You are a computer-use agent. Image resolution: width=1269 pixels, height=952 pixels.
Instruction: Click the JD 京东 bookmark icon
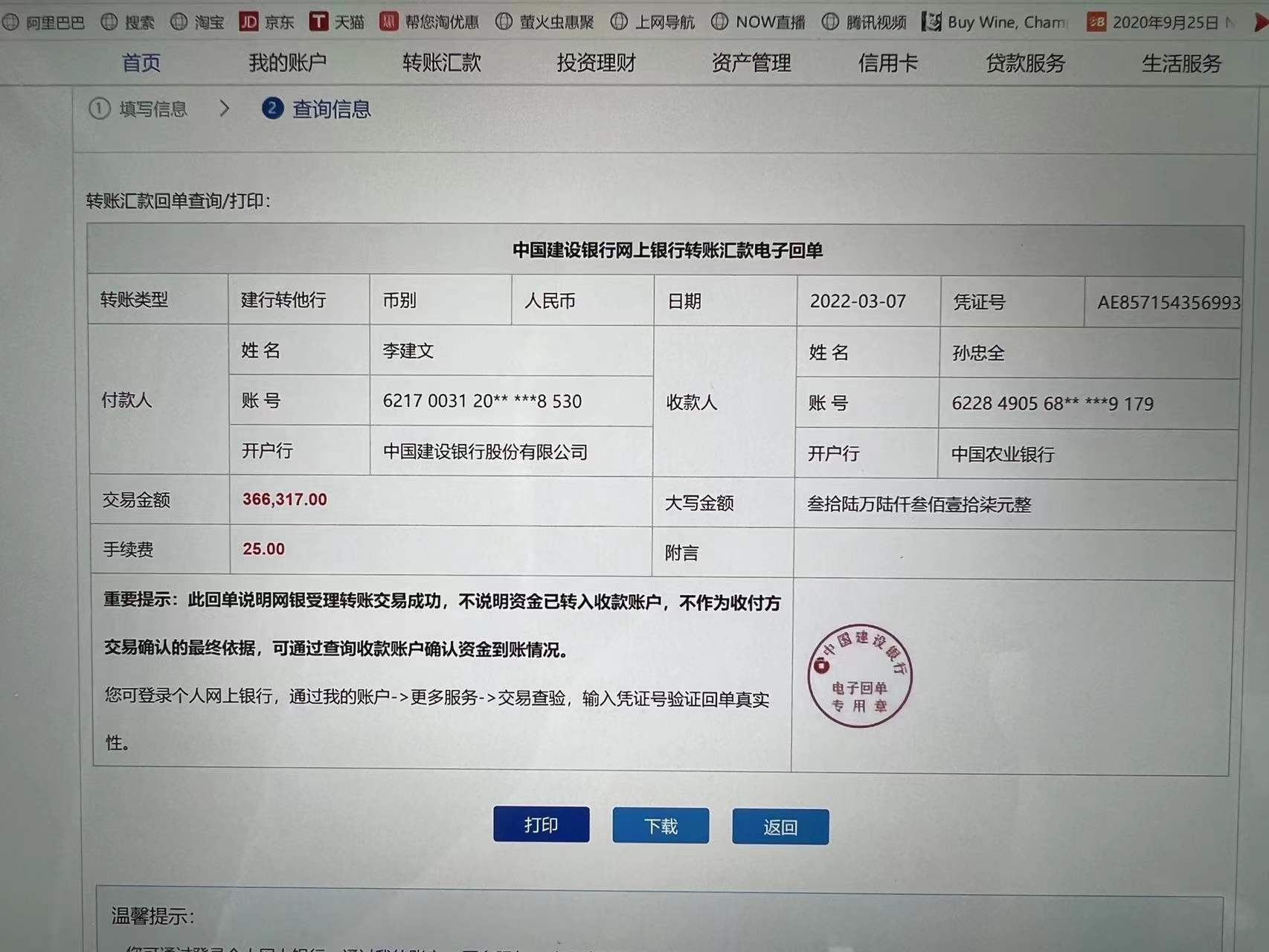point(248,22)
